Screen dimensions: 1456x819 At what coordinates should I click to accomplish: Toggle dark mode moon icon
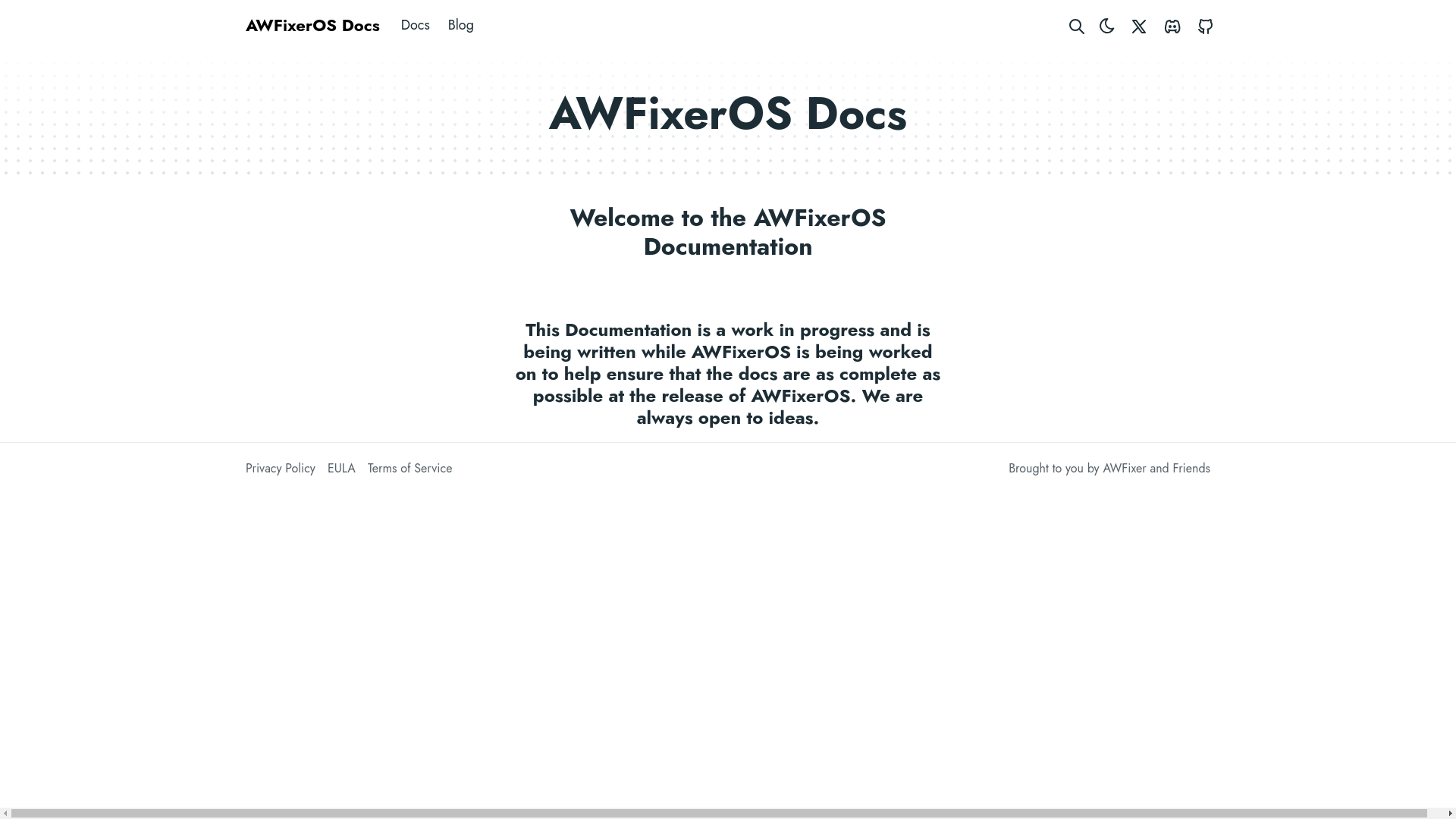pos(1107,27)
